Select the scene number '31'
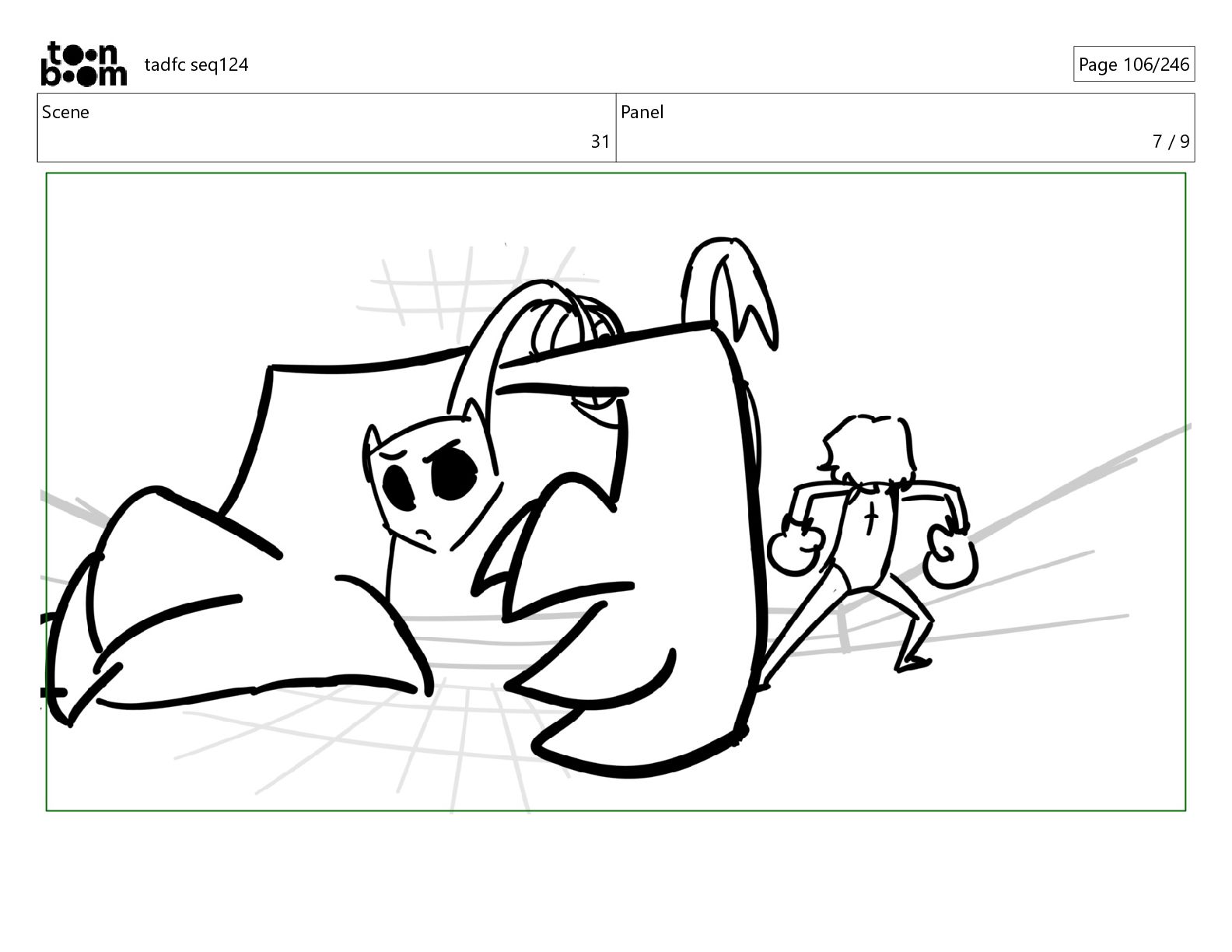Image resolution: width=1232 pixels, height=952 pixels. coord(600,142)
